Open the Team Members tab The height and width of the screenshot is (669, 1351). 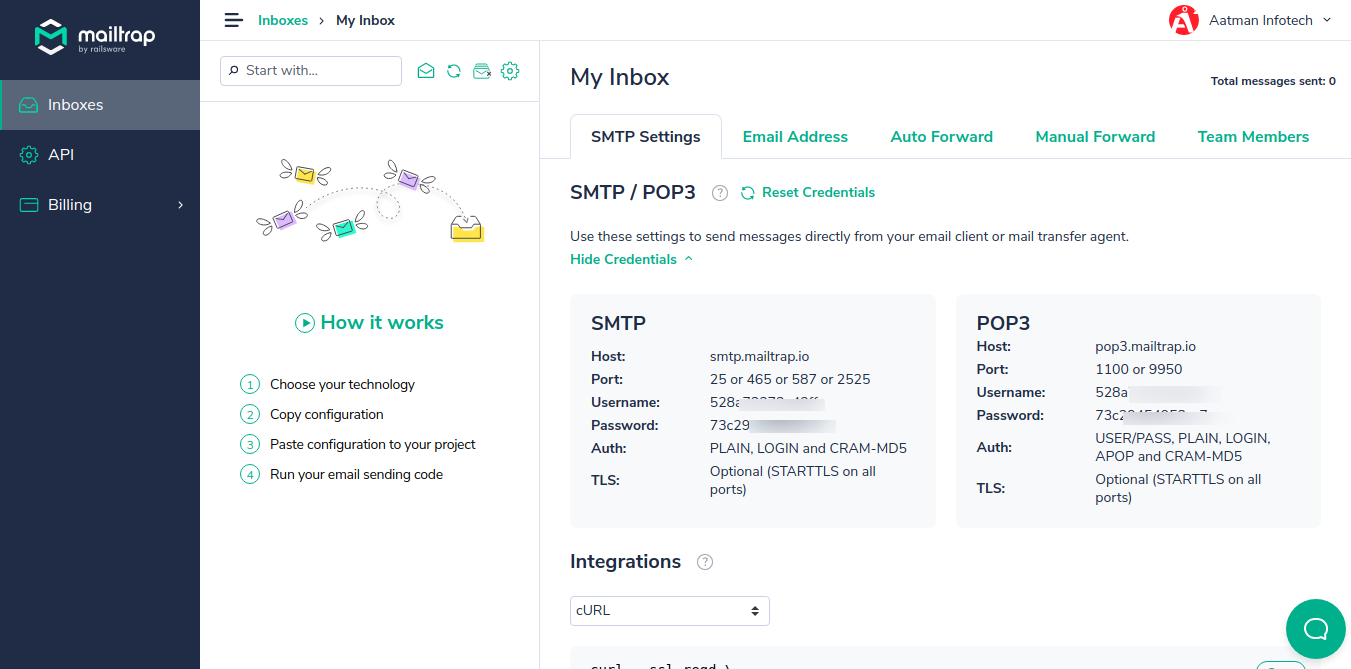pyautogui.click(x=1253, y=137)
